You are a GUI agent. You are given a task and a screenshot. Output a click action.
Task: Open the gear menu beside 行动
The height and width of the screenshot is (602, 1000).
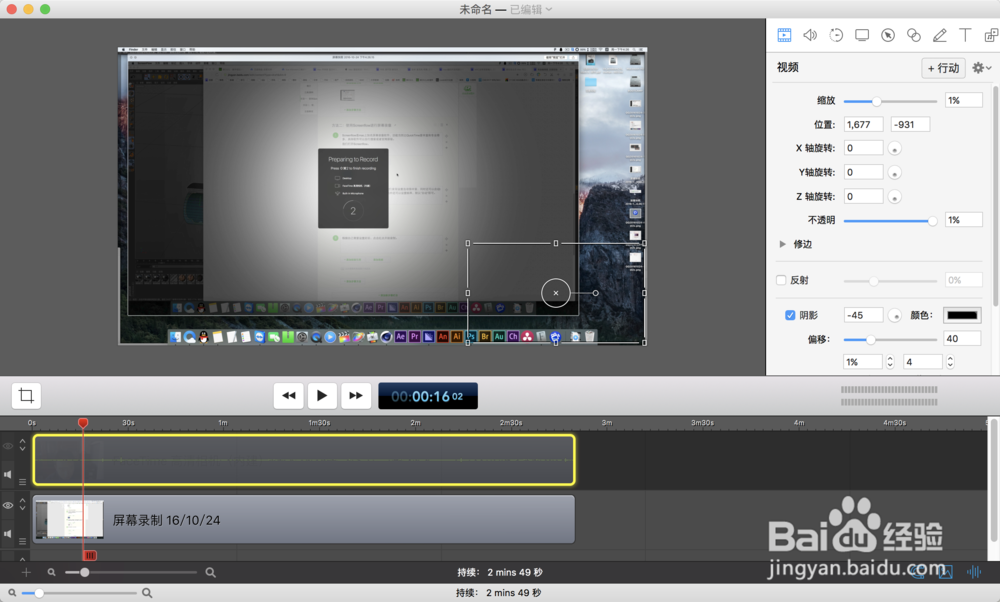pyautogui.click(x=981, y=68)
